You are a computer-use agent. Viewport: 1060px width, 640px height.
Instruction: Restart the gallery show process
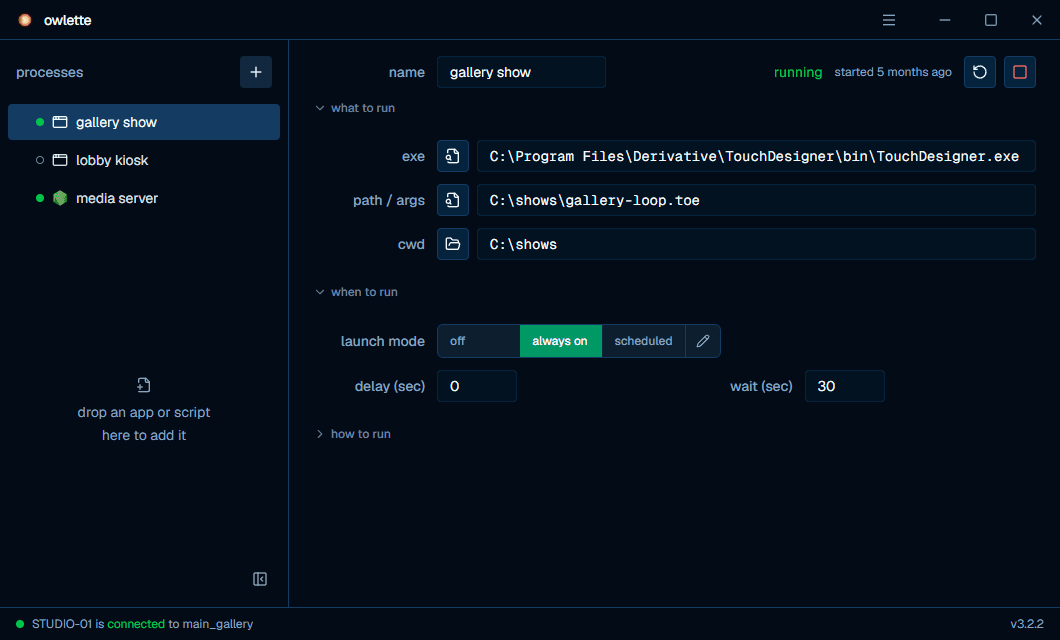click(980, 72)
